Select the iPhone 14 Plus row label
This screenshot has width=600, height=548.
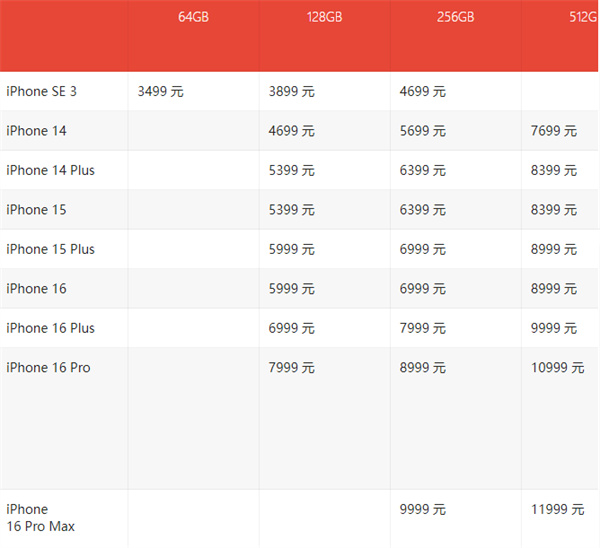tap(50, 170)
